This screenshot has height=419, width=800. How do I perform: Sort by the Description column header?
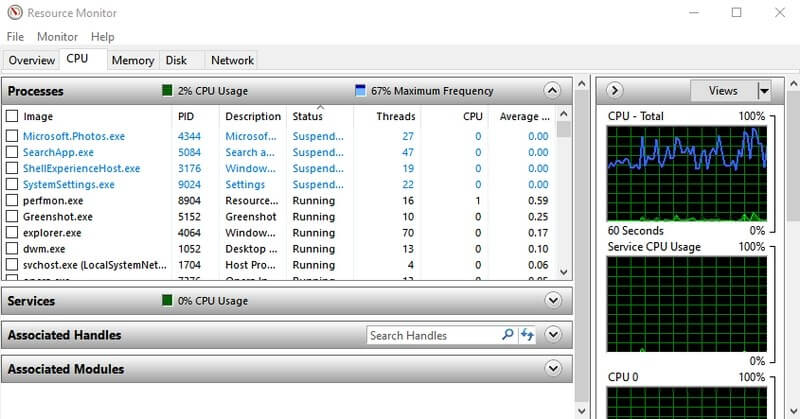point(253,116)
